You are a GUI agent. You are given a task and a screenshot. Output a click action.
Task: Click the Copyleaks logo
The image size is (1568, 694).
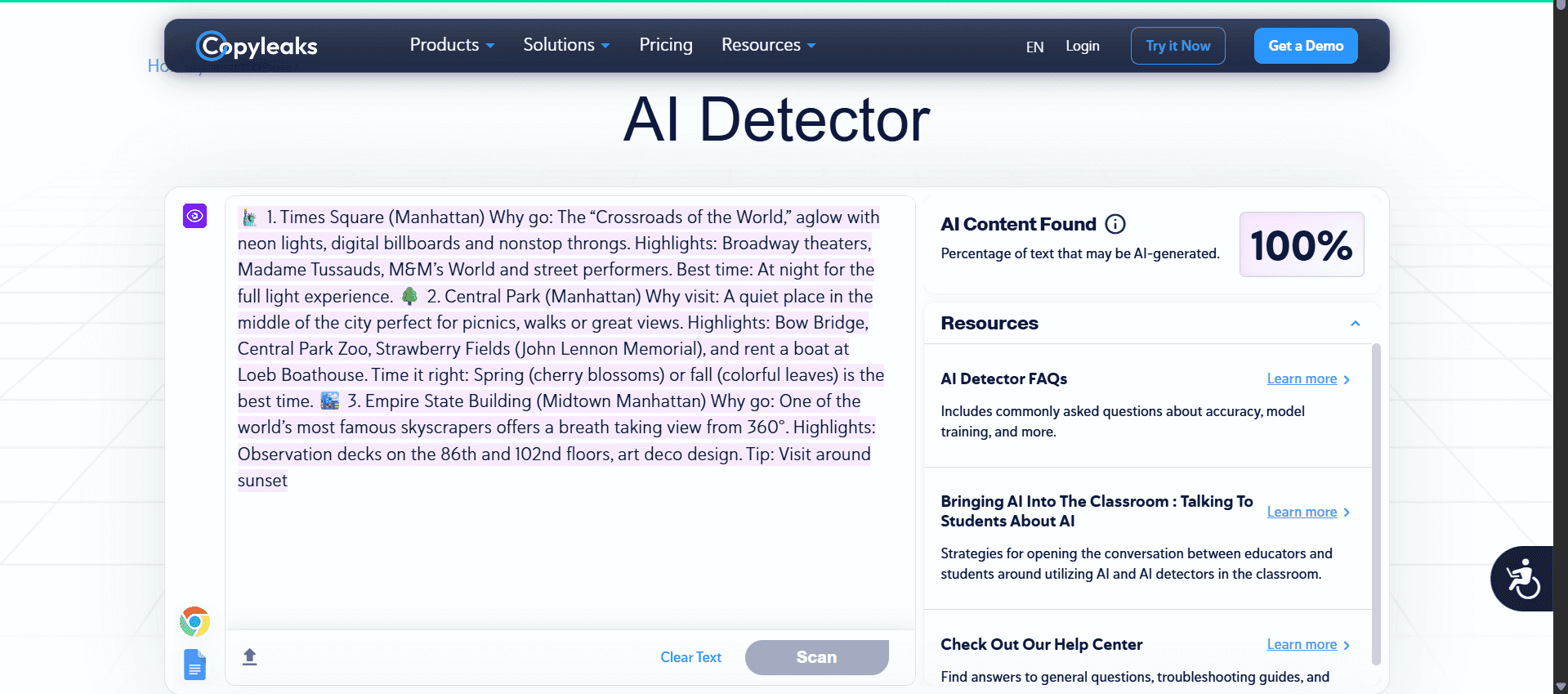257,46
